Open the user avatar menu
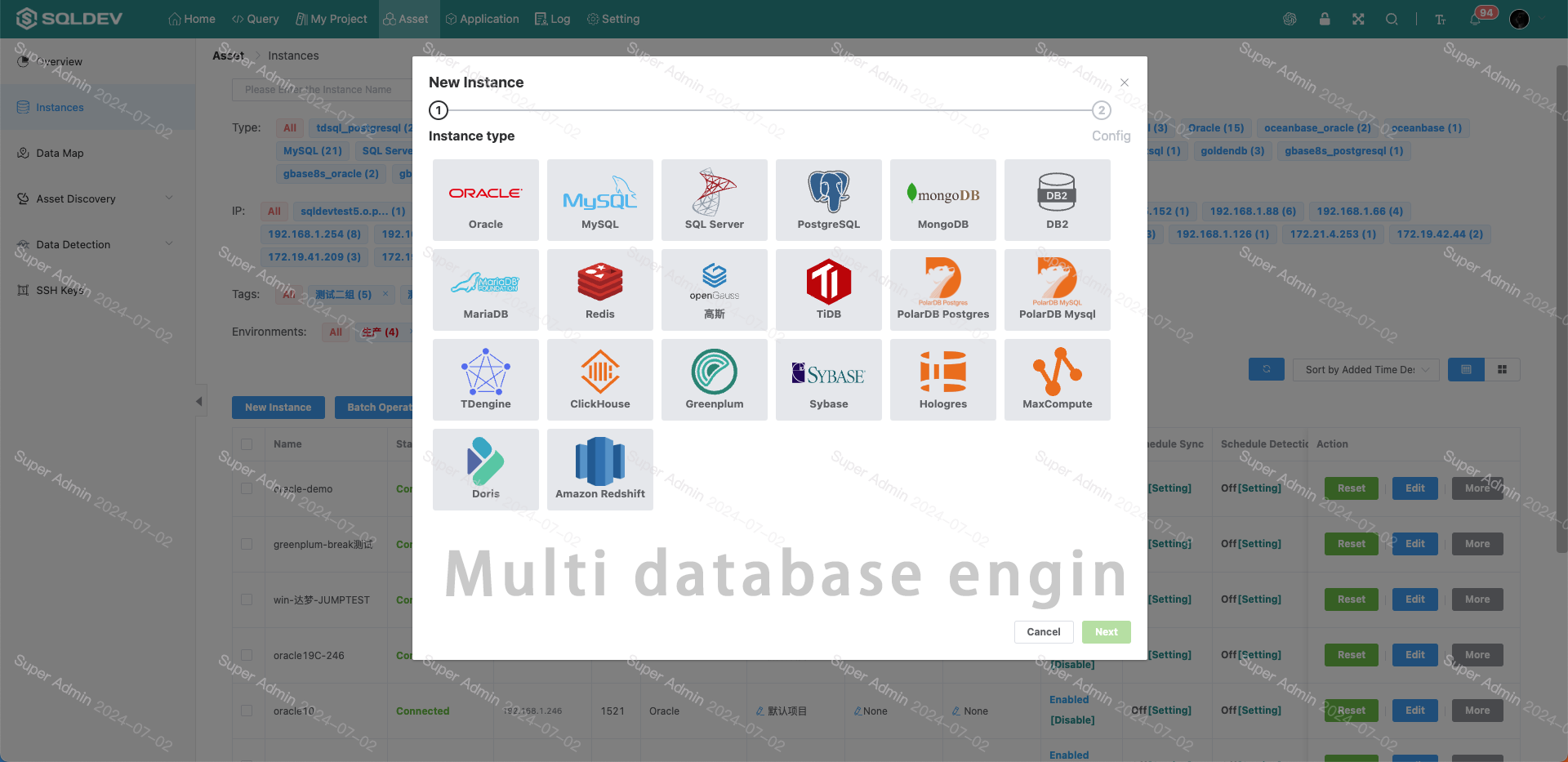 [x=1519, y=19]
